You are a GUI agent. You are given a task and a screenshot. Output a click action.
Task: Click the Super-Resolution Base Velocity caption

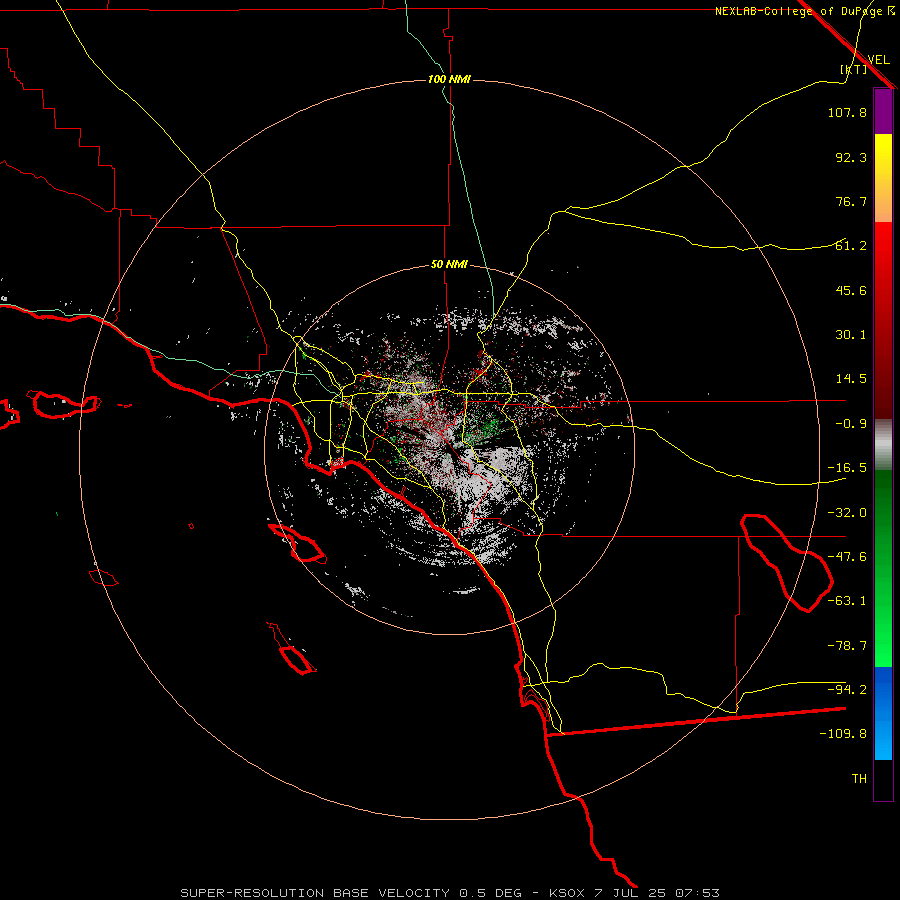coord(449,893)
